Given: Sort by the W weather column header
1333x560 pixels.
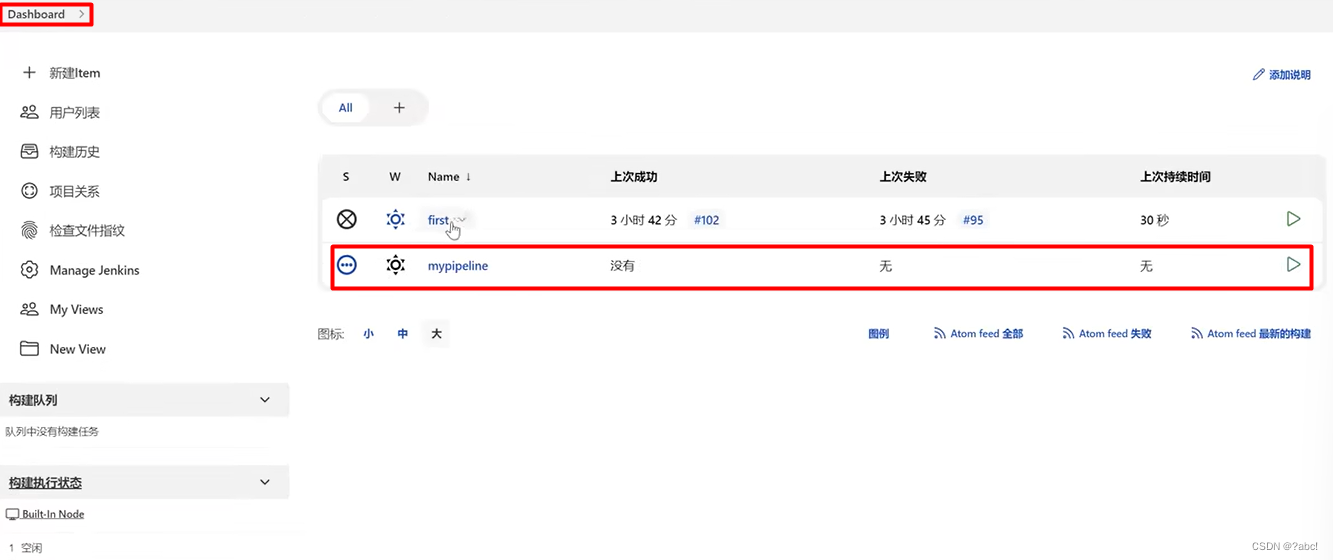Looking at the screenshot, I should click(x=395, y=177).
